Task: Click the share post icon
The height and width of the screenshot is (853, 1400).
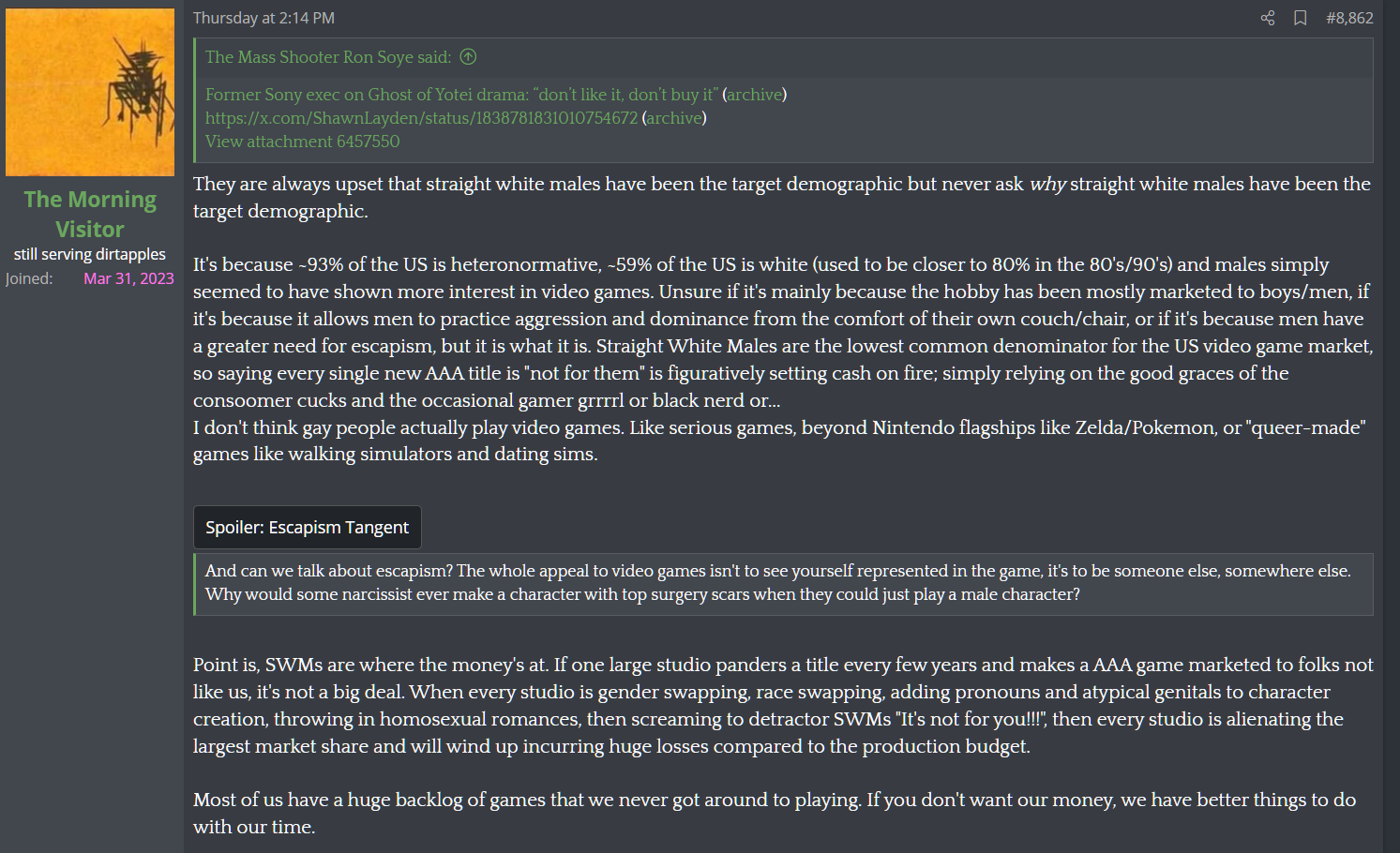Action: coord(1268,18)
